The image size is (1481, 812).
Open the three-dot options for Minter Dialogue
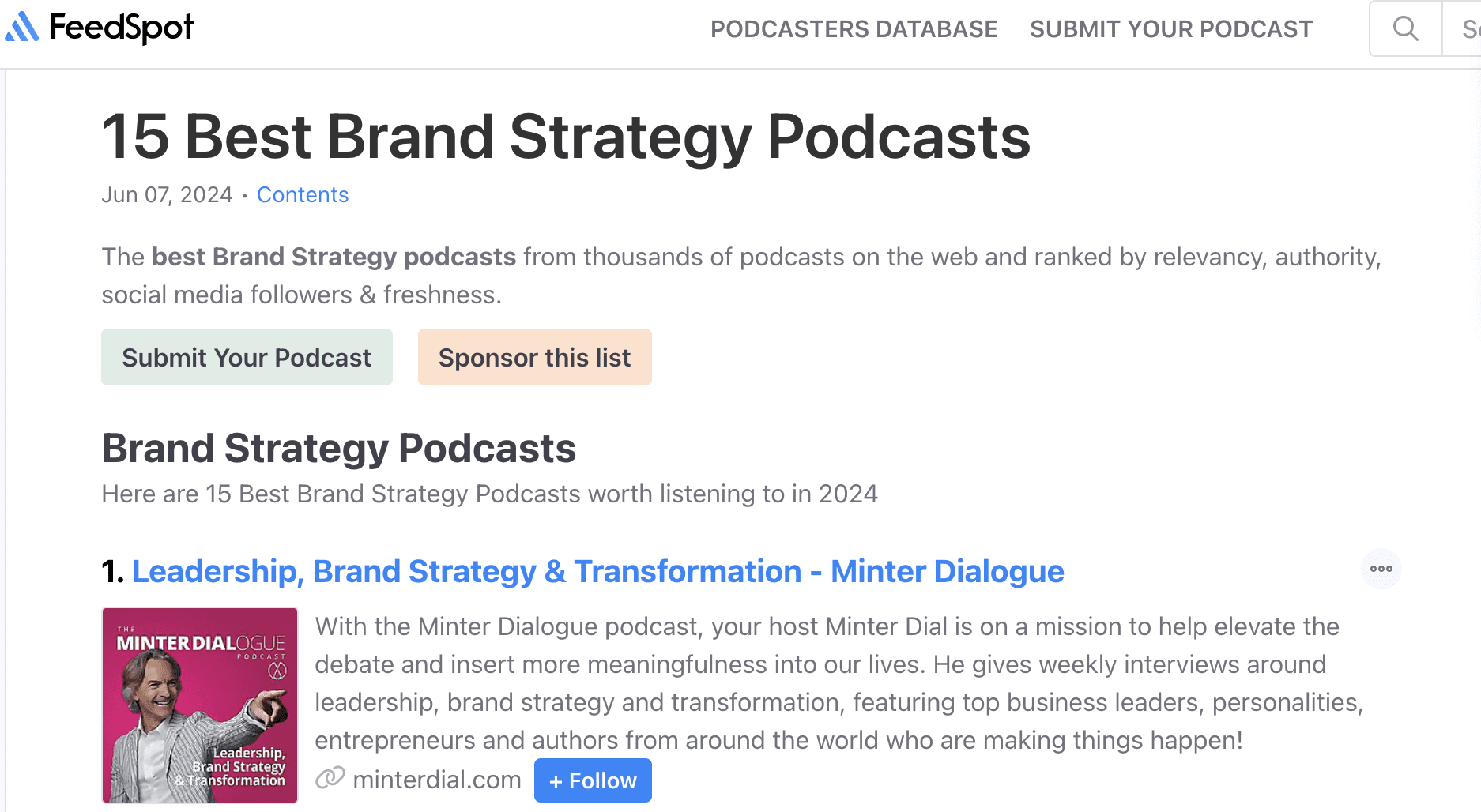(x=1381, y=569)
